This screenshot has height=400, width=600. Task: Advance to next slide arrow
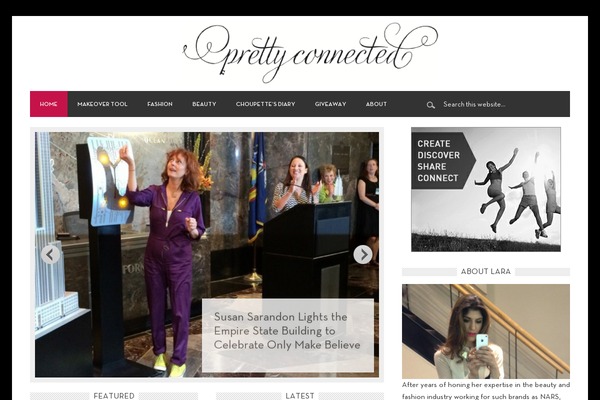click(x=363, y=255)
